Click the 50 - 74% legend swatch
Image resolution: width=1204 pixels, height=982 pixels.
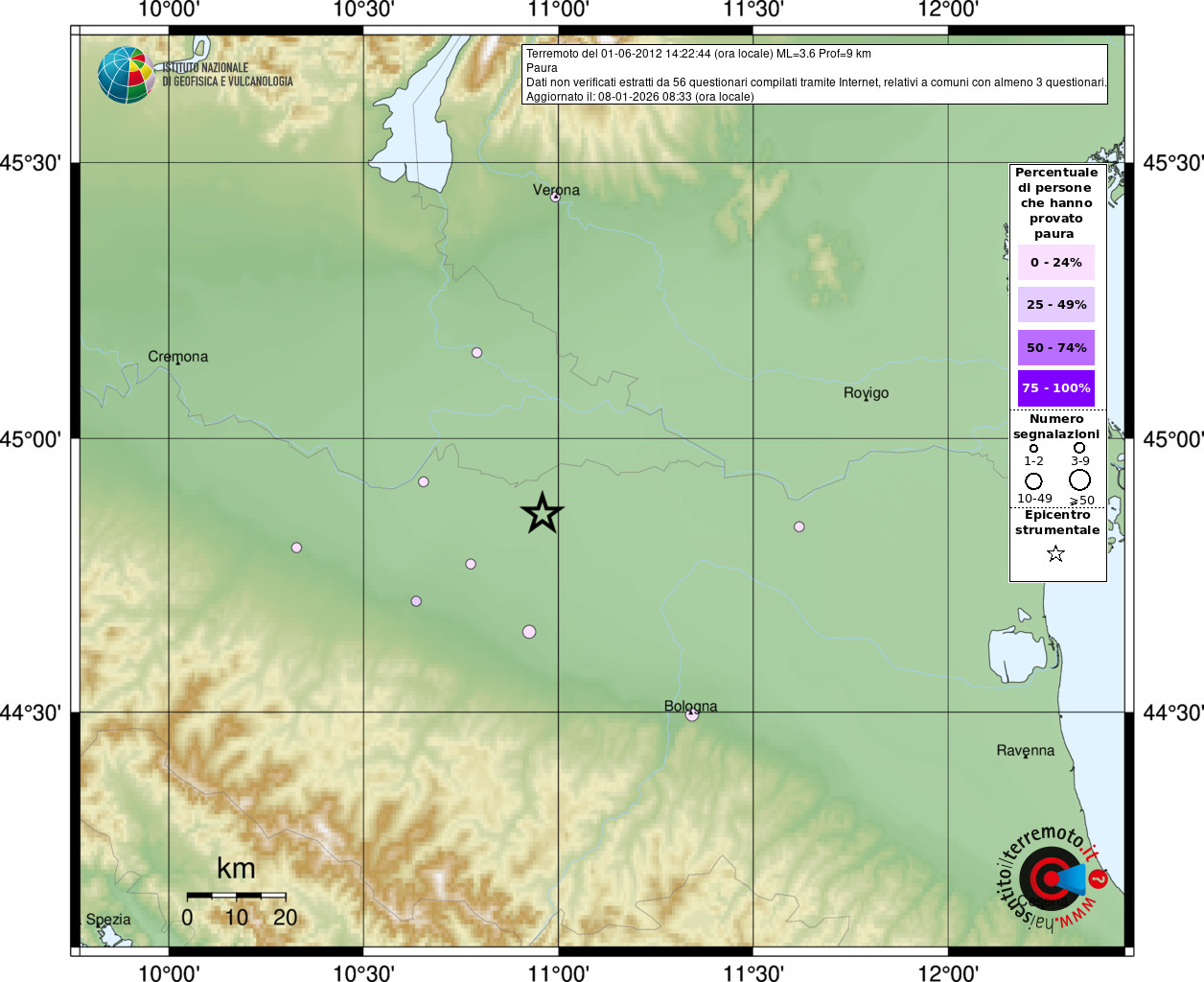coord(1055,347)
